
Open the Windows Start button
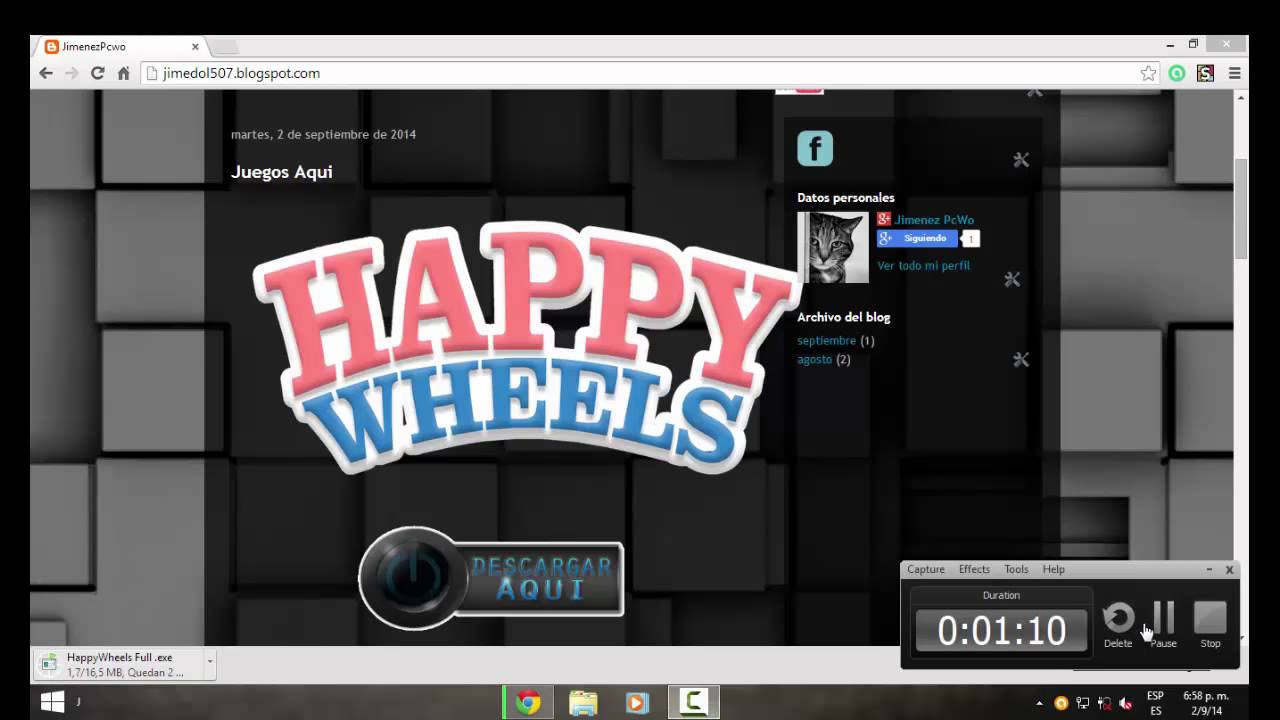52,702
